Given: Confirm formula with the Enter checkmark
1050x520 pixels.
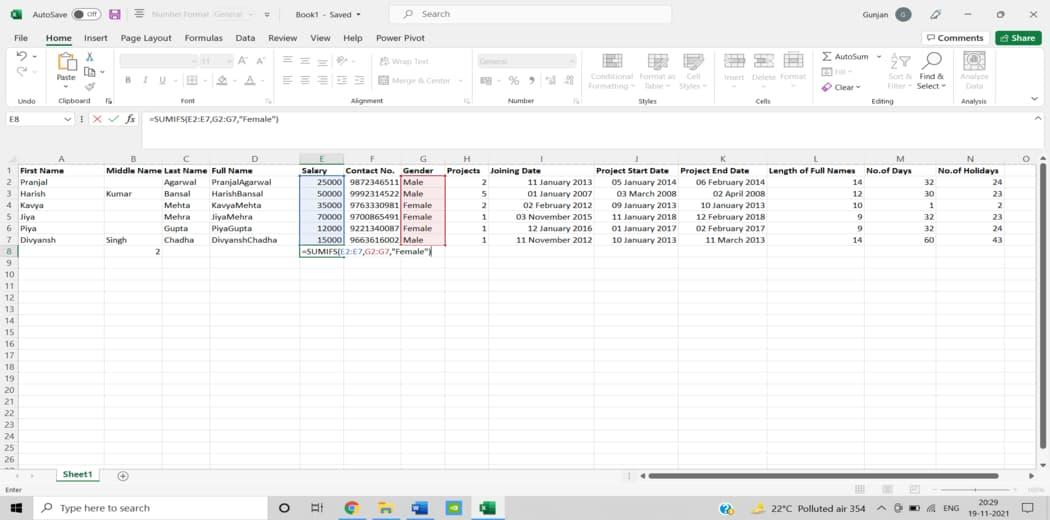Looking at the screenshot, I should coord(113,119).
